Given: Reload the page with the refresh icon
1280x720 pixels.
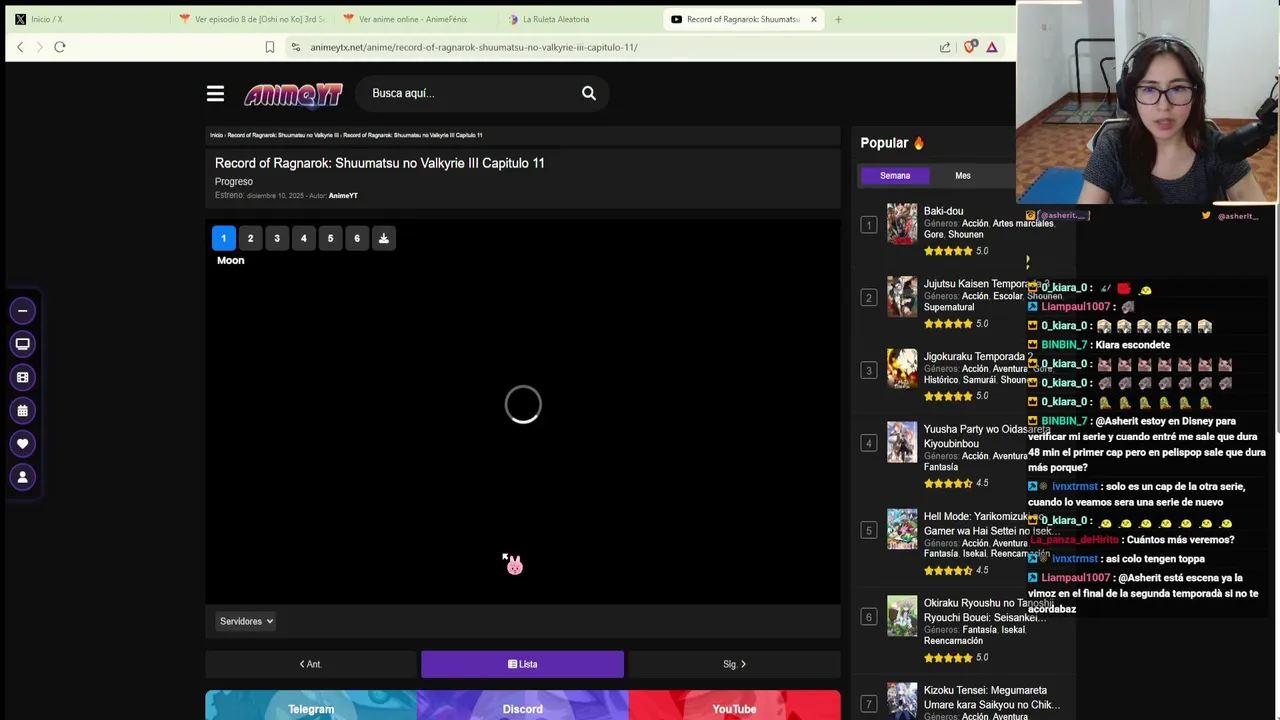Looking at the screenshot, I should click(x=60, y=47).
